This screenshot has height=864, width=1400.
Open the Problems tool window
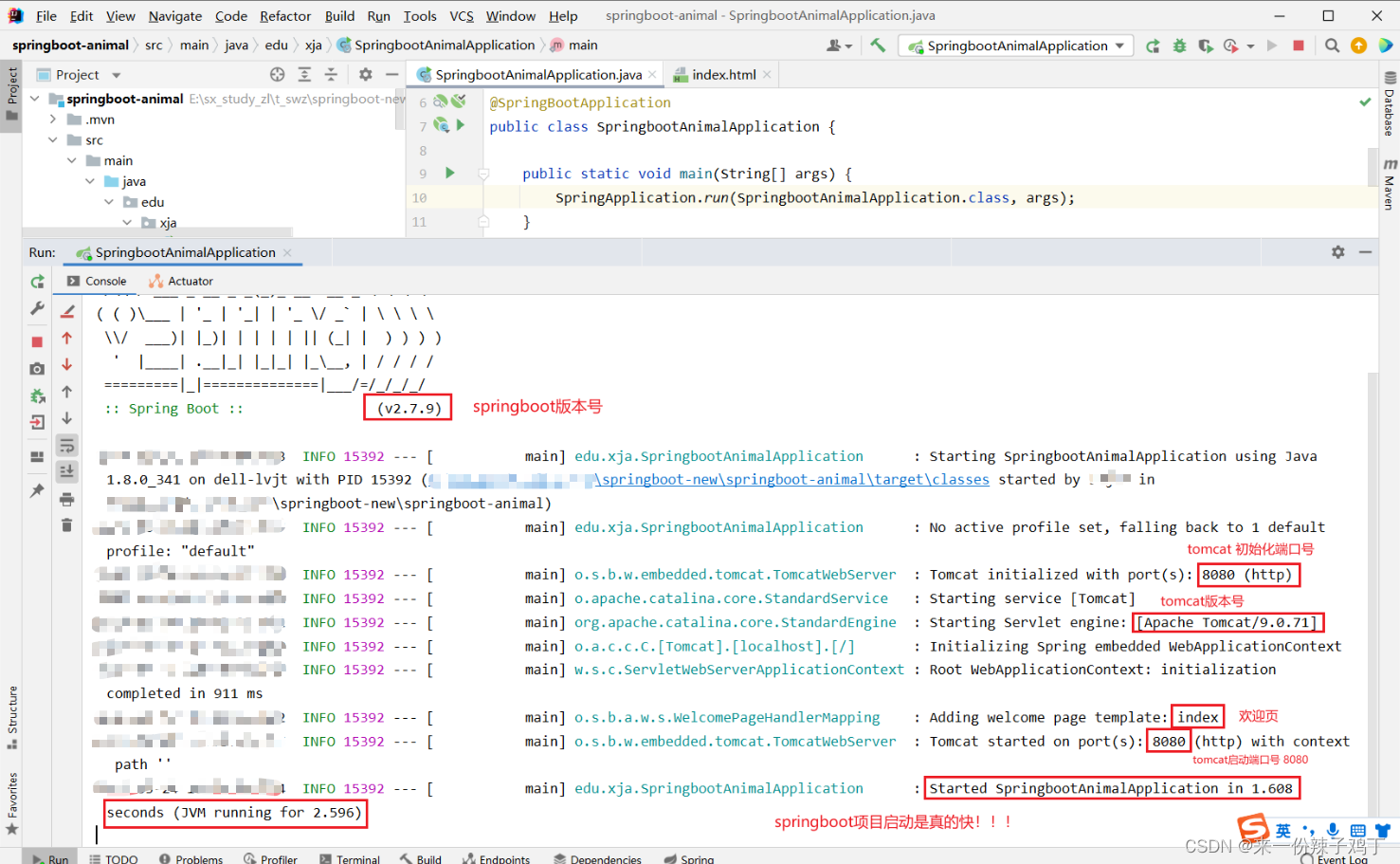point(191,858)
